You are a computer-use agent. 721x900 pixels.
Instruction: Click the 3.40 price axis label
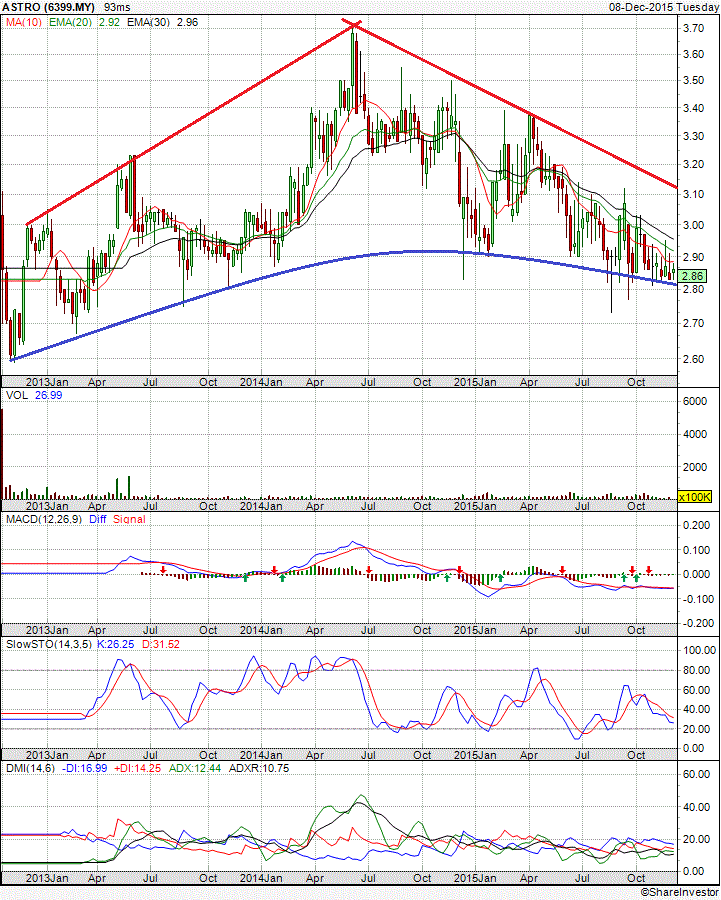(693, 107)
